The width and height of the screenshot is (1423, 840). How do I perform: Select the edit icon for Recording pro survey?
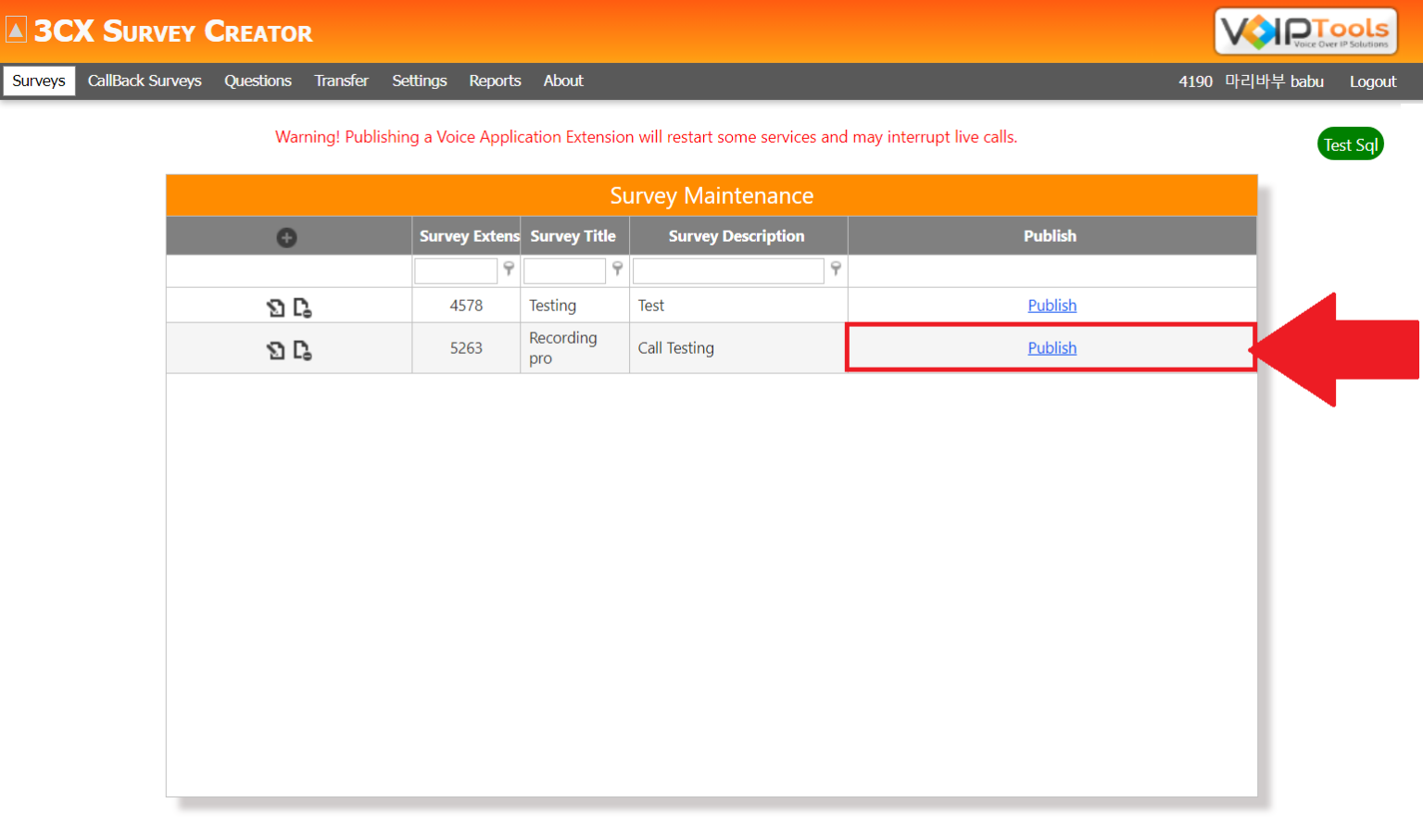276,349
